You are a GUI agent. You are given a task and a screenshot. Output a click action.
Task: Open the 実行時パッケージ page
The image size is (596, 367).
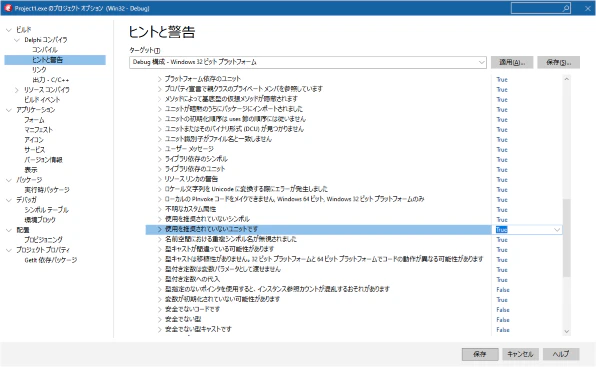point(47,190)
